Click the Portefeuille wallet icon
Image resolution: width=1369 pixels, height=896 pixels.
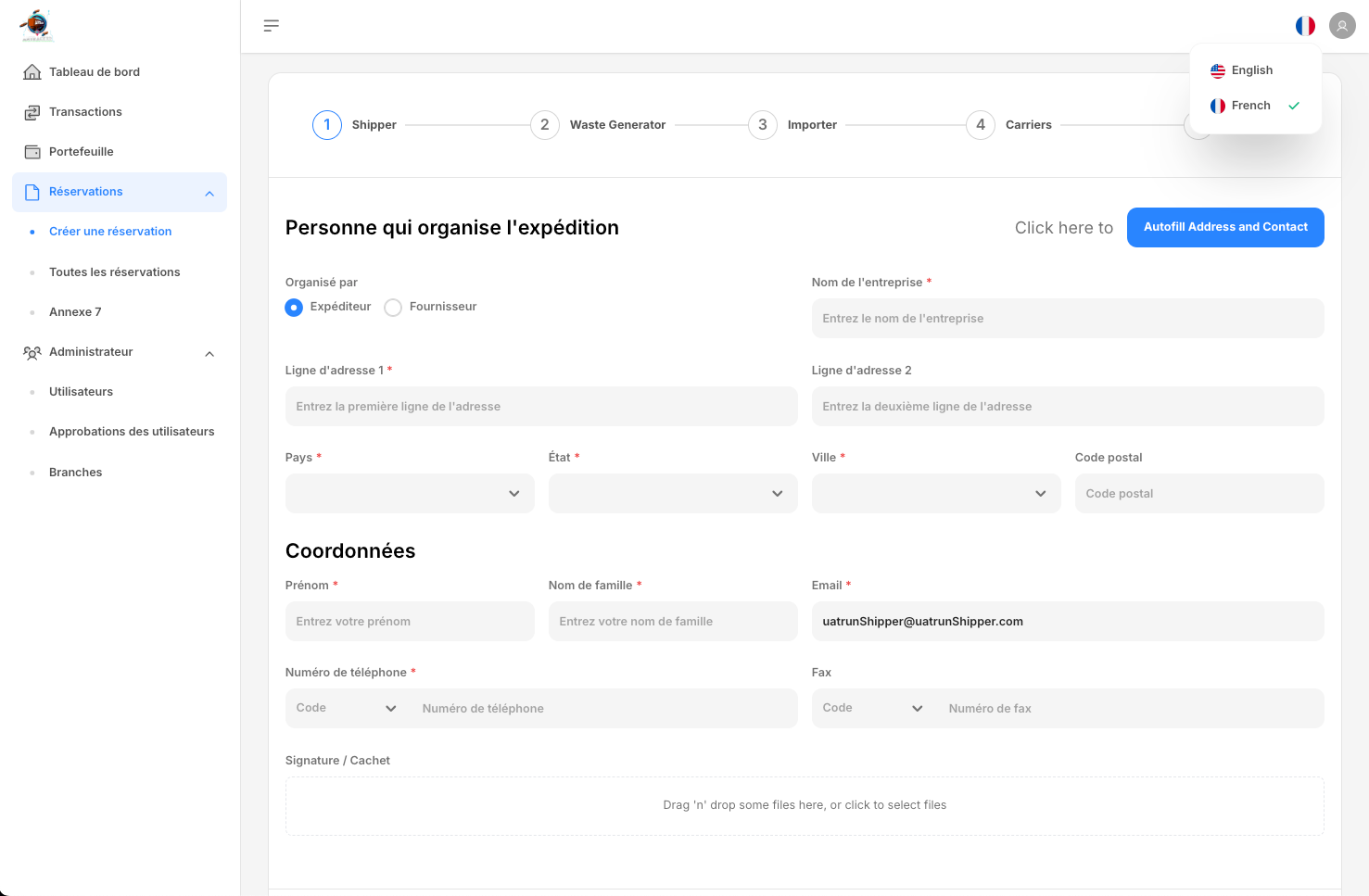point(32,152)
